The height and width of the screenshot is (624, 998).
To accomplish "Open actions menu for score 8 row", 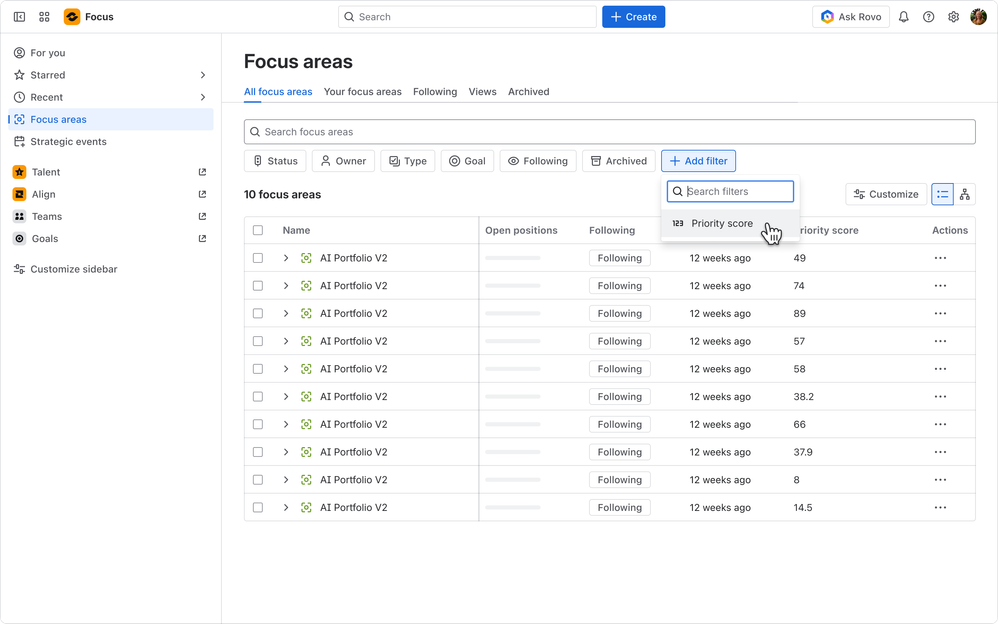I will coord(940,479).
